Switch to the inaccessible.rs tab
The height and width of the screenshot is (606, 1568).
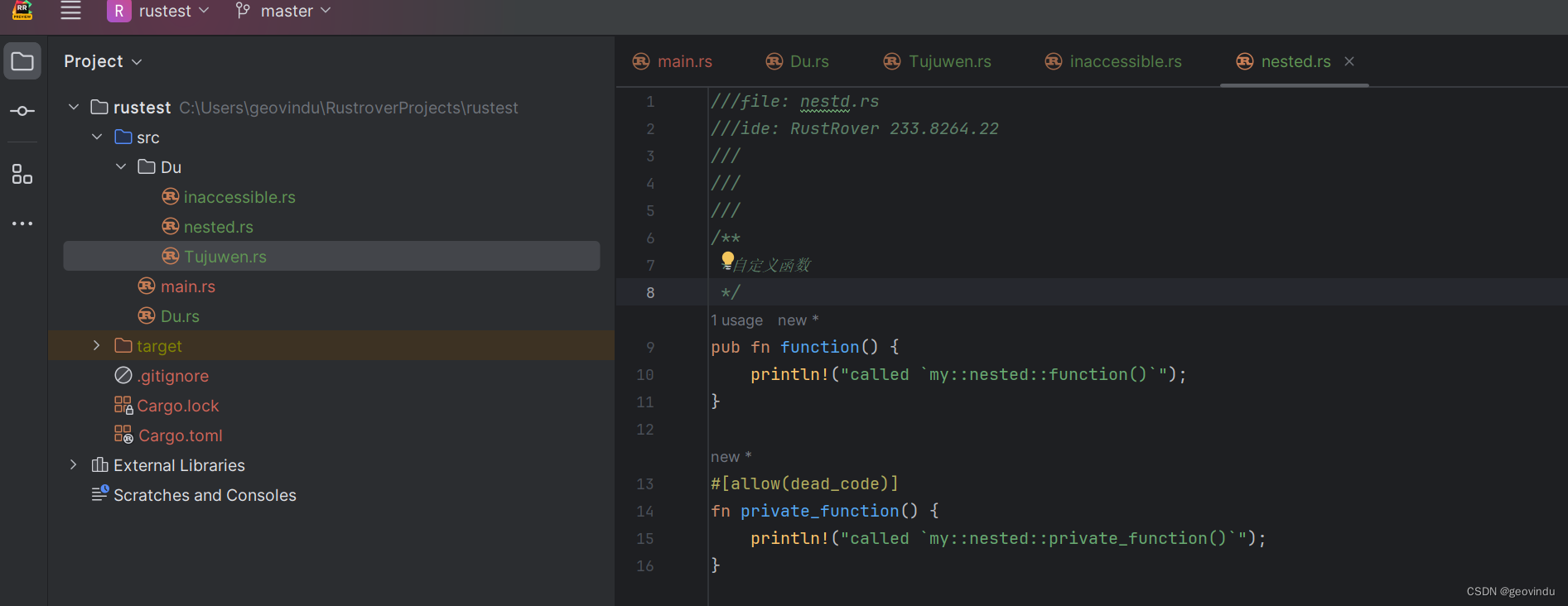click(x=1114, y=61)
